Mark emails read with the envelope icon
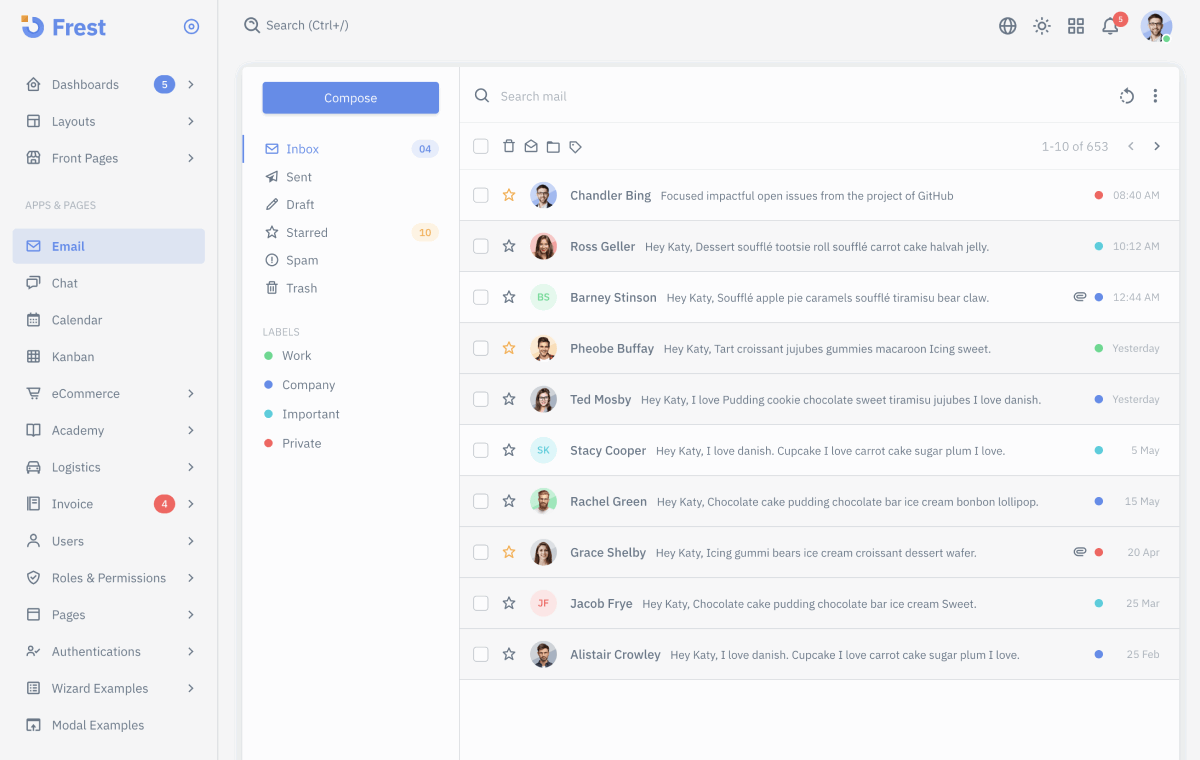 [532, 145]
